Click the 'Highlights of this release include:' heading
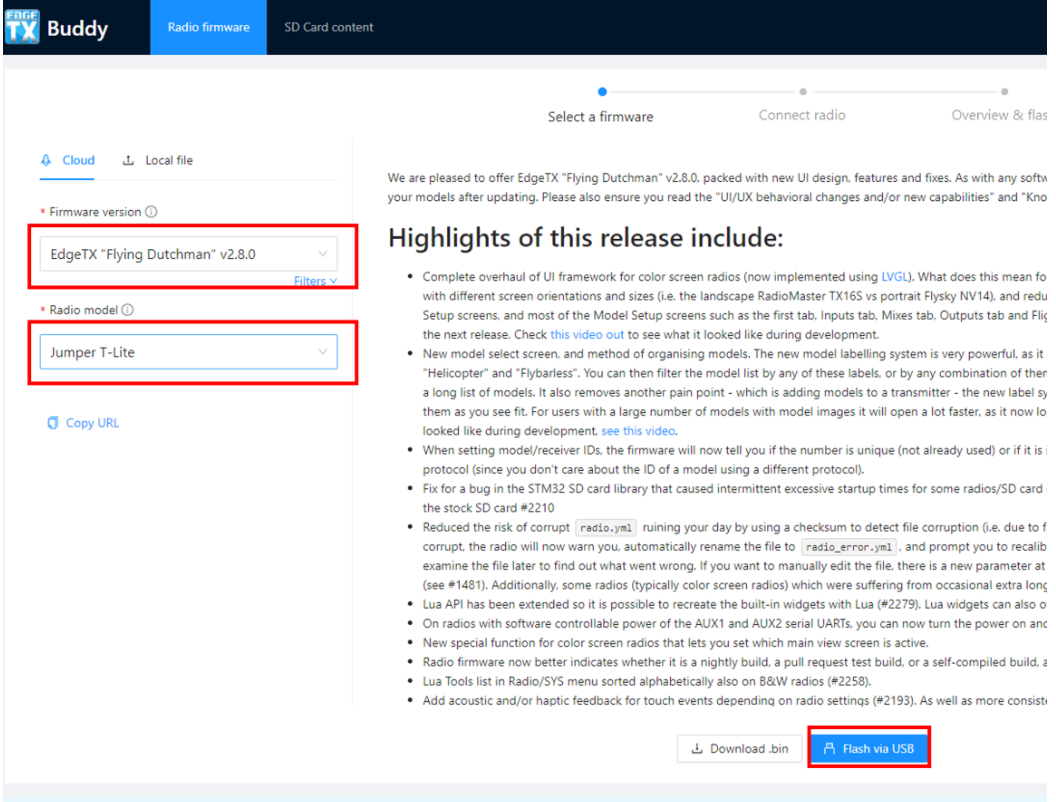Screen dimensions: 1056x802 coord(586,238)
